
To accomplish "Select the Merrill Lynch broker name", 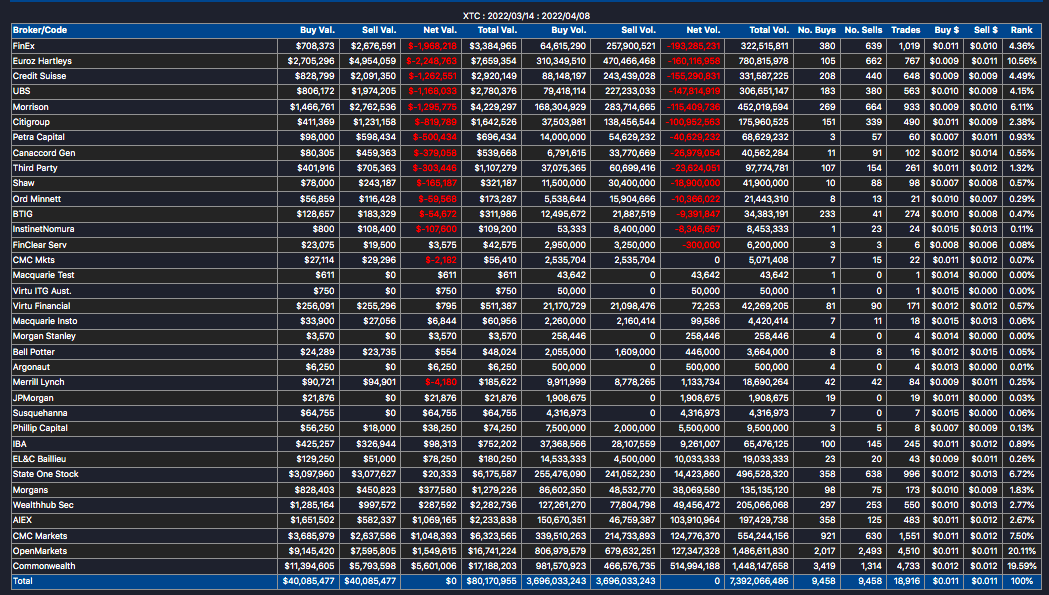I will [39, 382].
